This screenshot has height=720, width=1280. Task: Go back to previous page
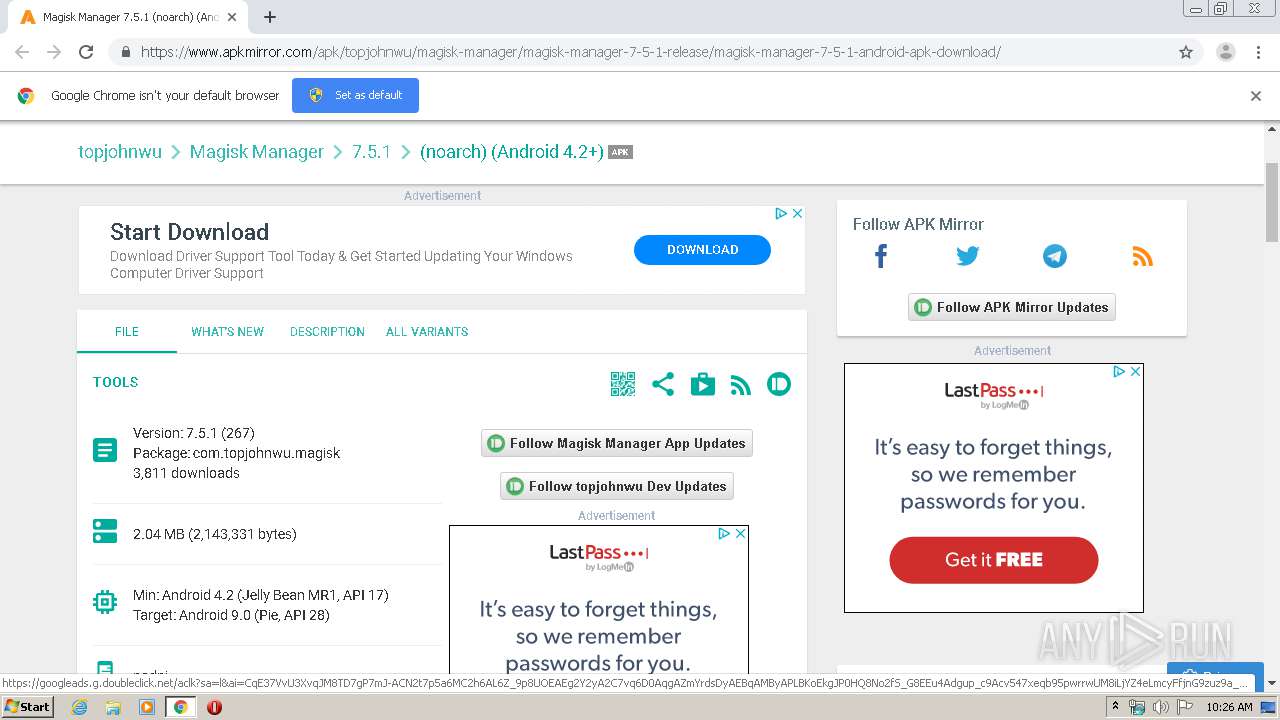pyautogui.click(x=22, y=52)
